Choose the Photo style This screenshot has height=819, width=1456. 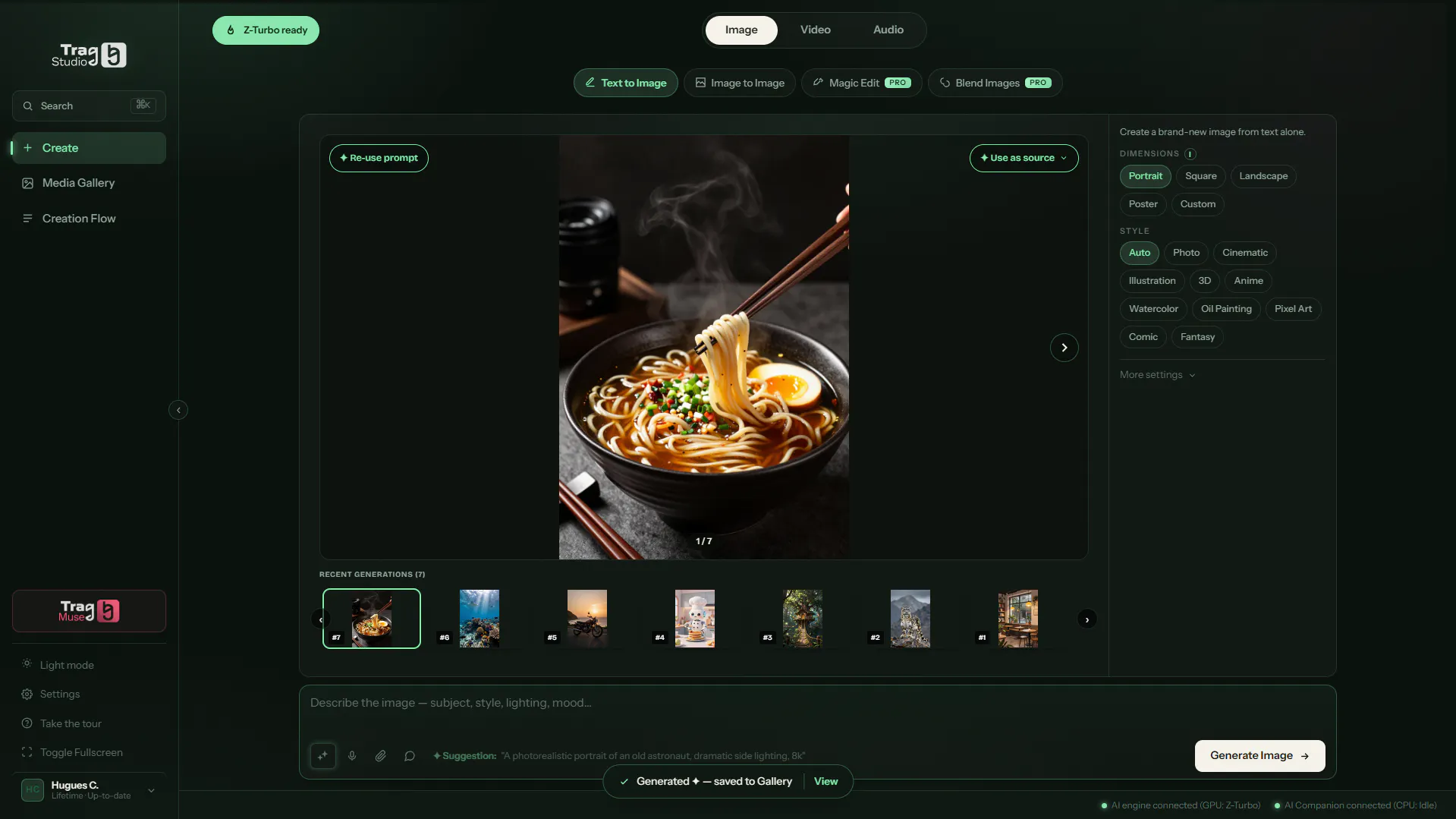(x=1187, y=253)
